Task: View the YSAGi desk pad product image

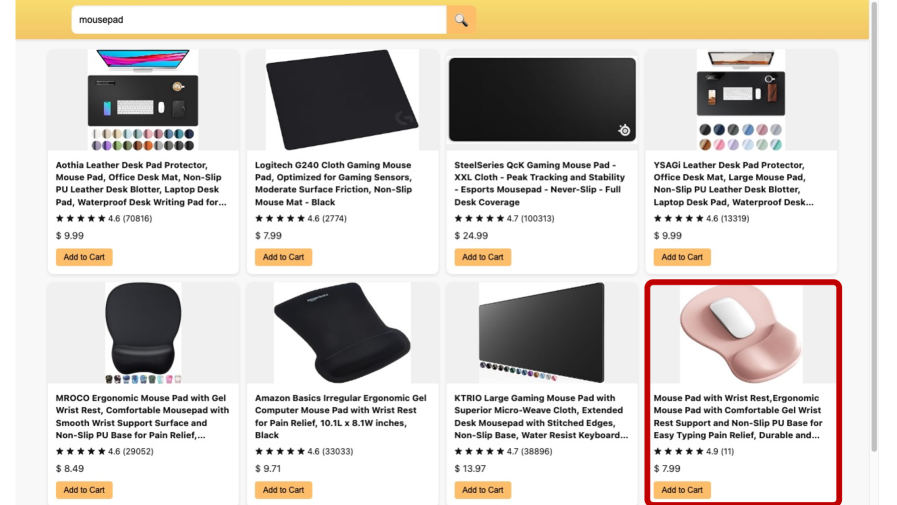Action: point(741,100)
